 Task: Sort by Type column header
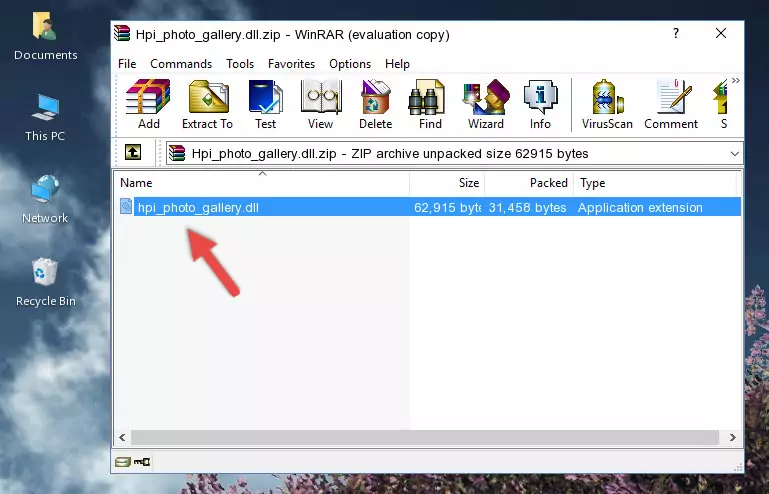click(x=655, y=183)
